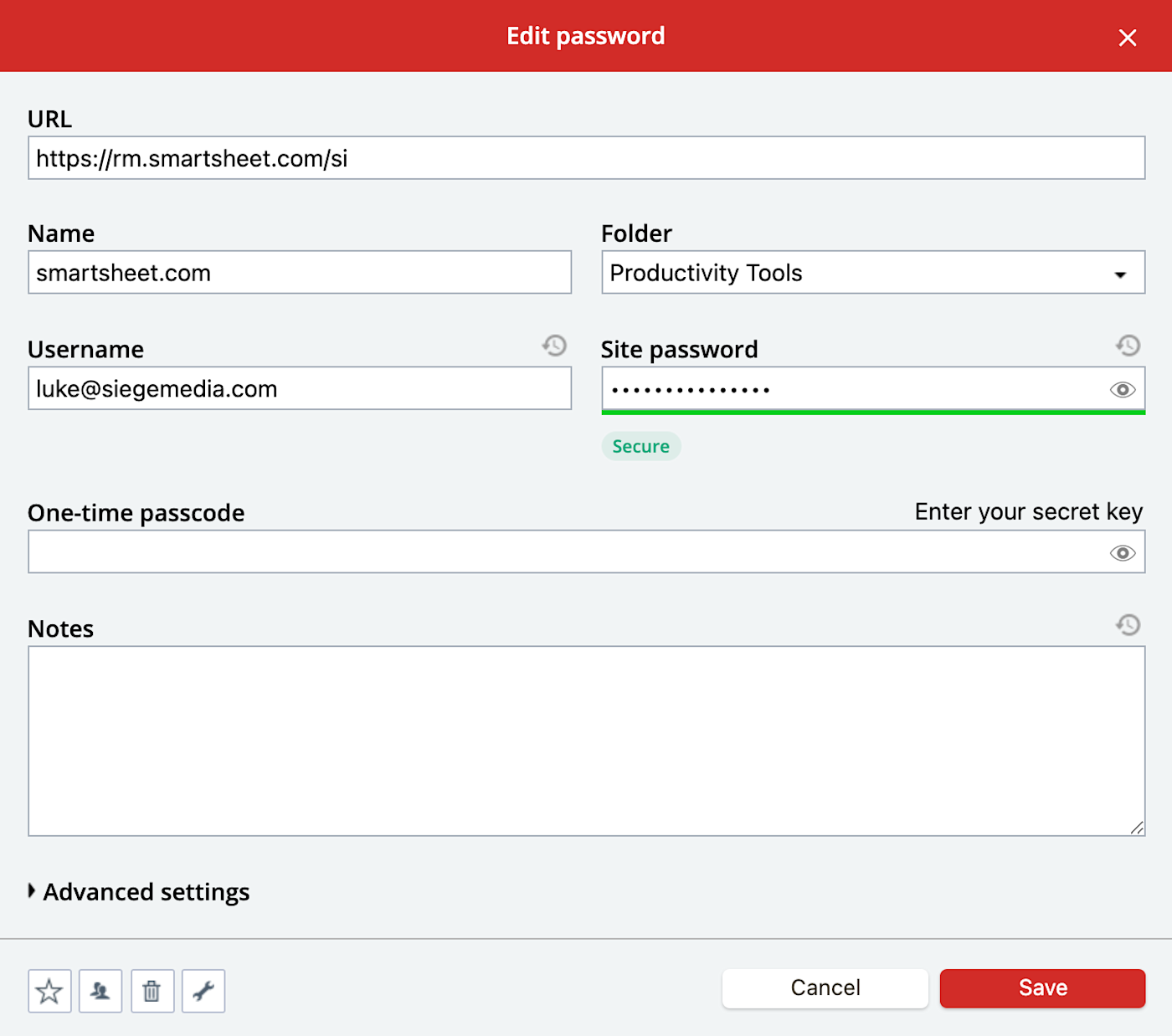Click the 'Enter your secret key' text

pos(1029,512)
